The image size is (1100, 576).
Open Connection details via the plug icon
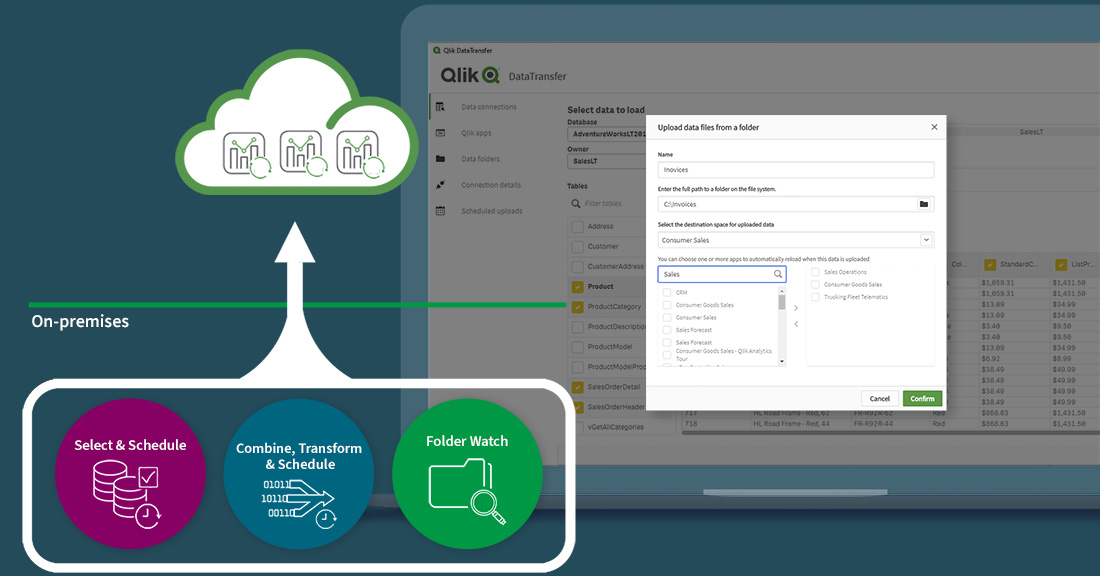pos(441,185)
